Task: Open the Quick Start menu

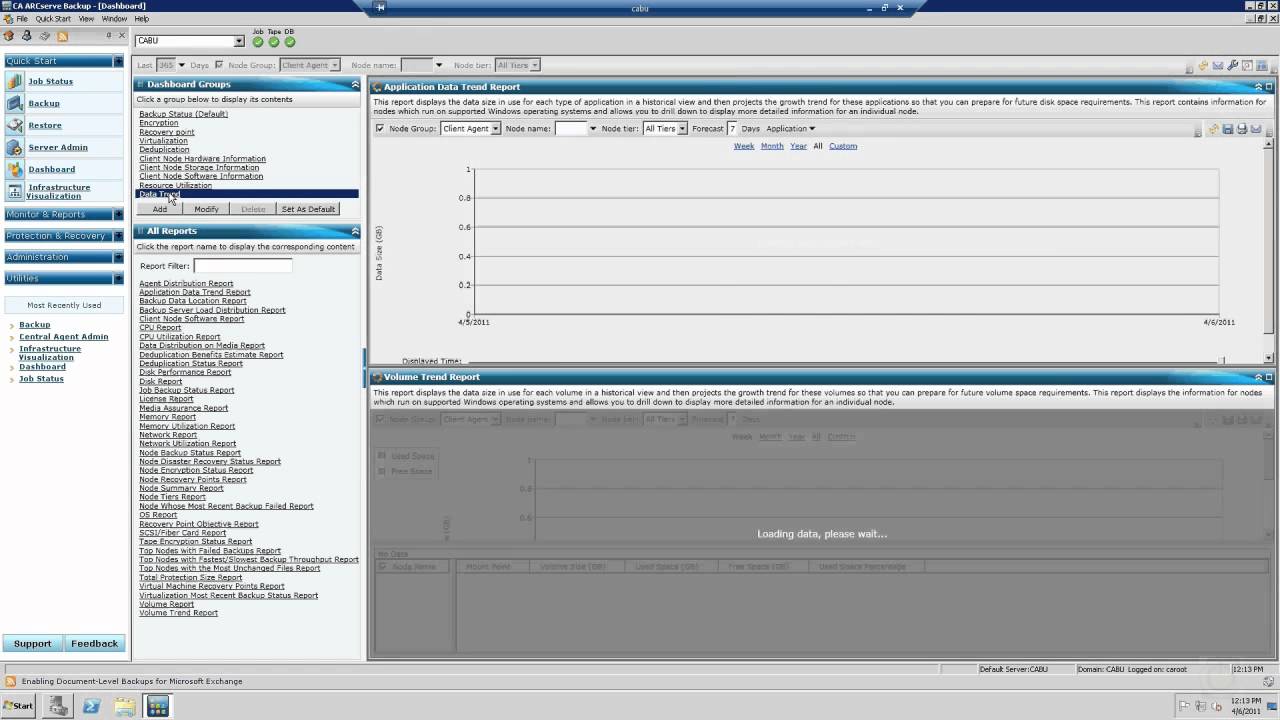Action: (x=53, y=19)
